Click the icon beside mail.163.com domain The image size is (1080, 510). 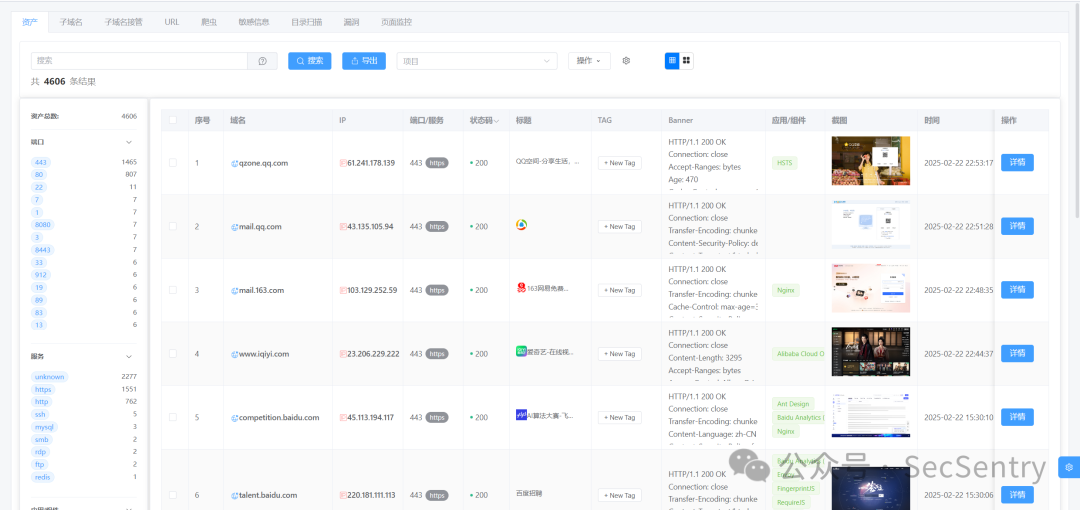tap(234, 290)
